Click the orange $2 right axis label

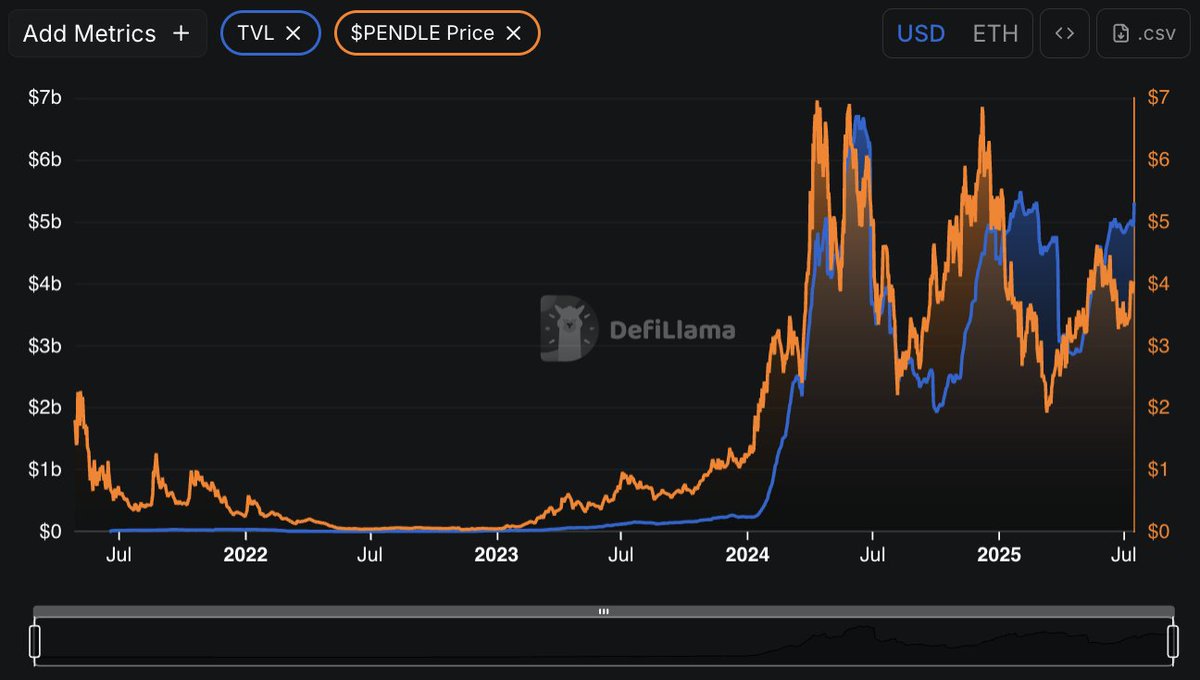click(1157, 407)
